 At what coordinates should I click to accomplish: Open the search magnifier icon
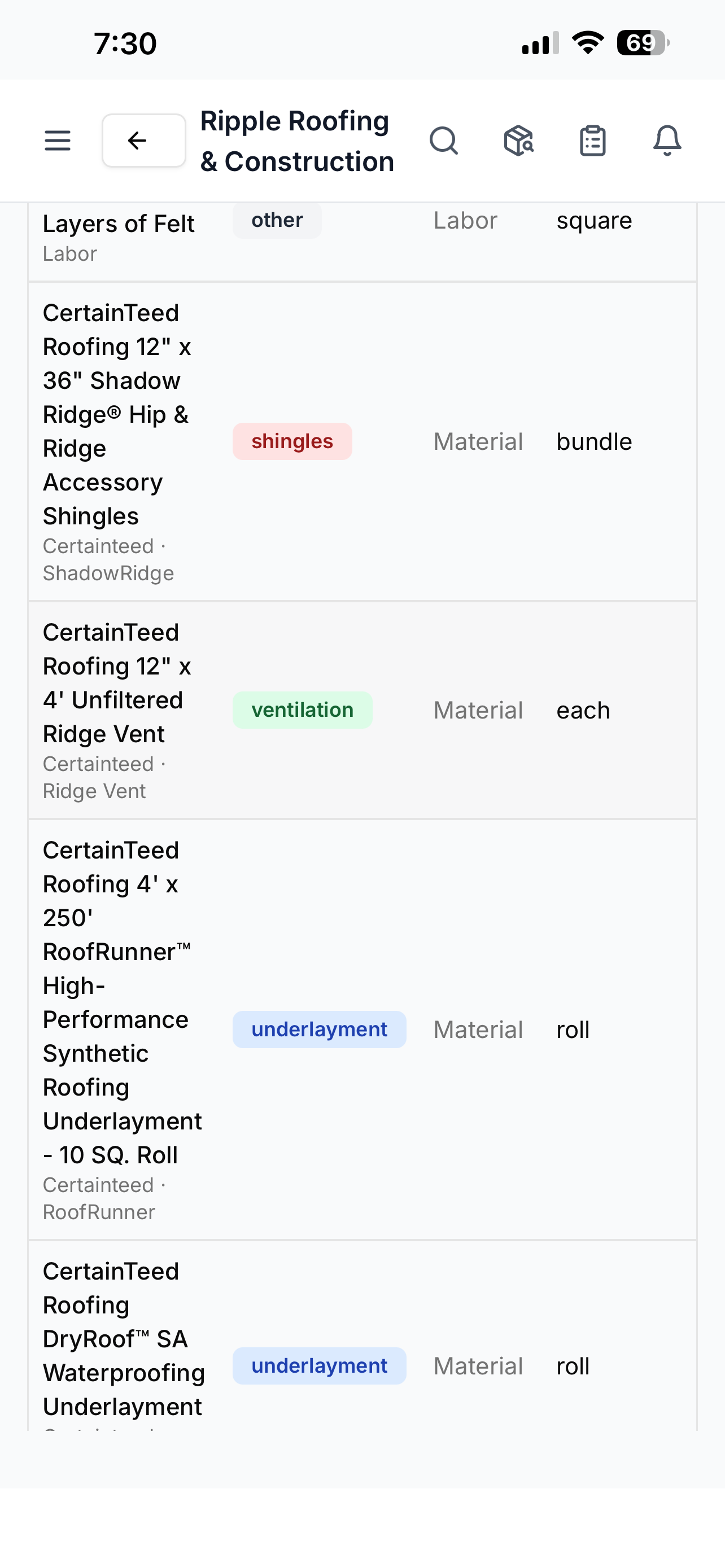(444, 141)
